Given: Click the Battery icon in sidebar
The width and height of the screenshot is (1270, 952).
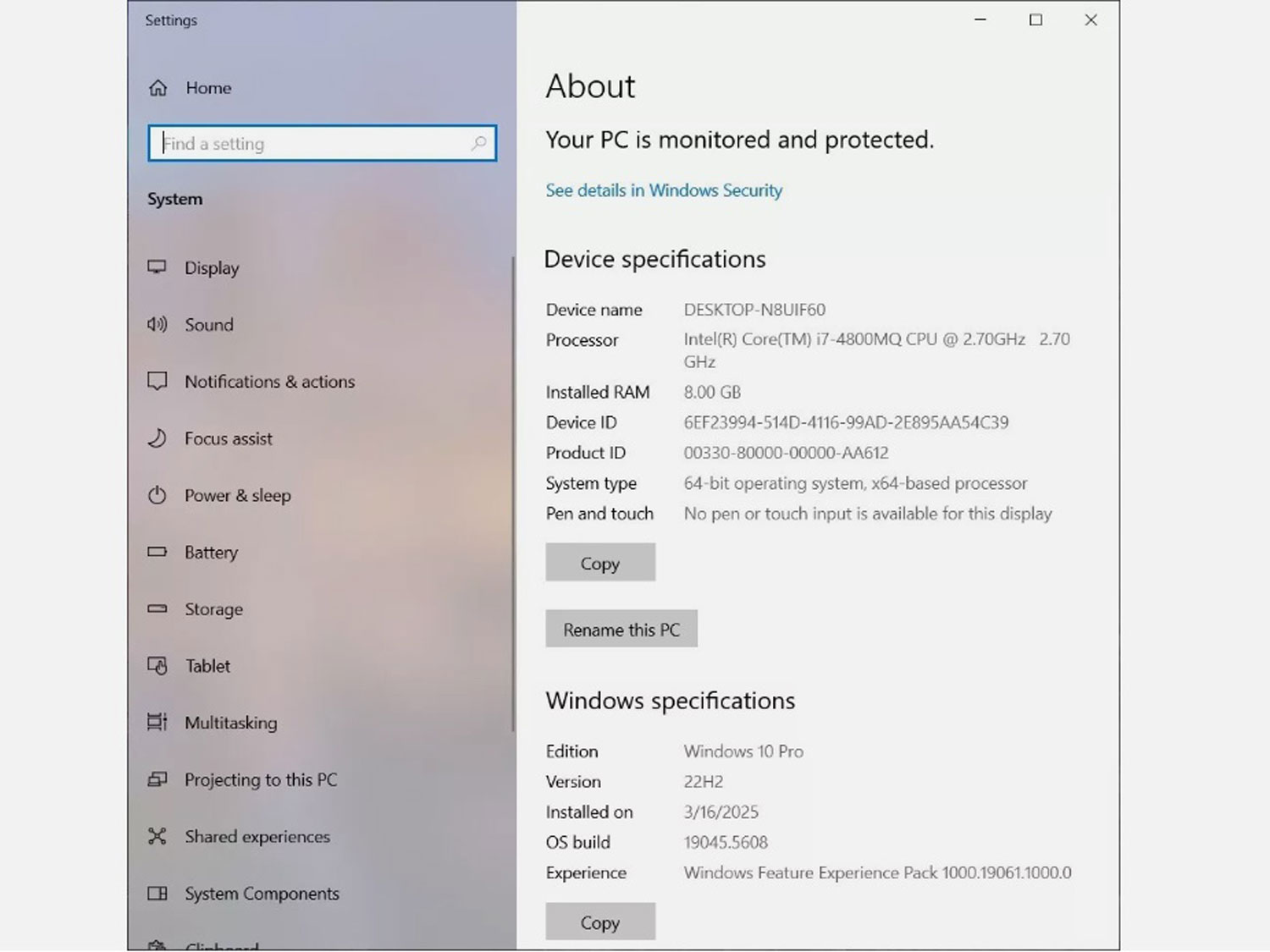Looking at the screenshot, I should [157, 552].
